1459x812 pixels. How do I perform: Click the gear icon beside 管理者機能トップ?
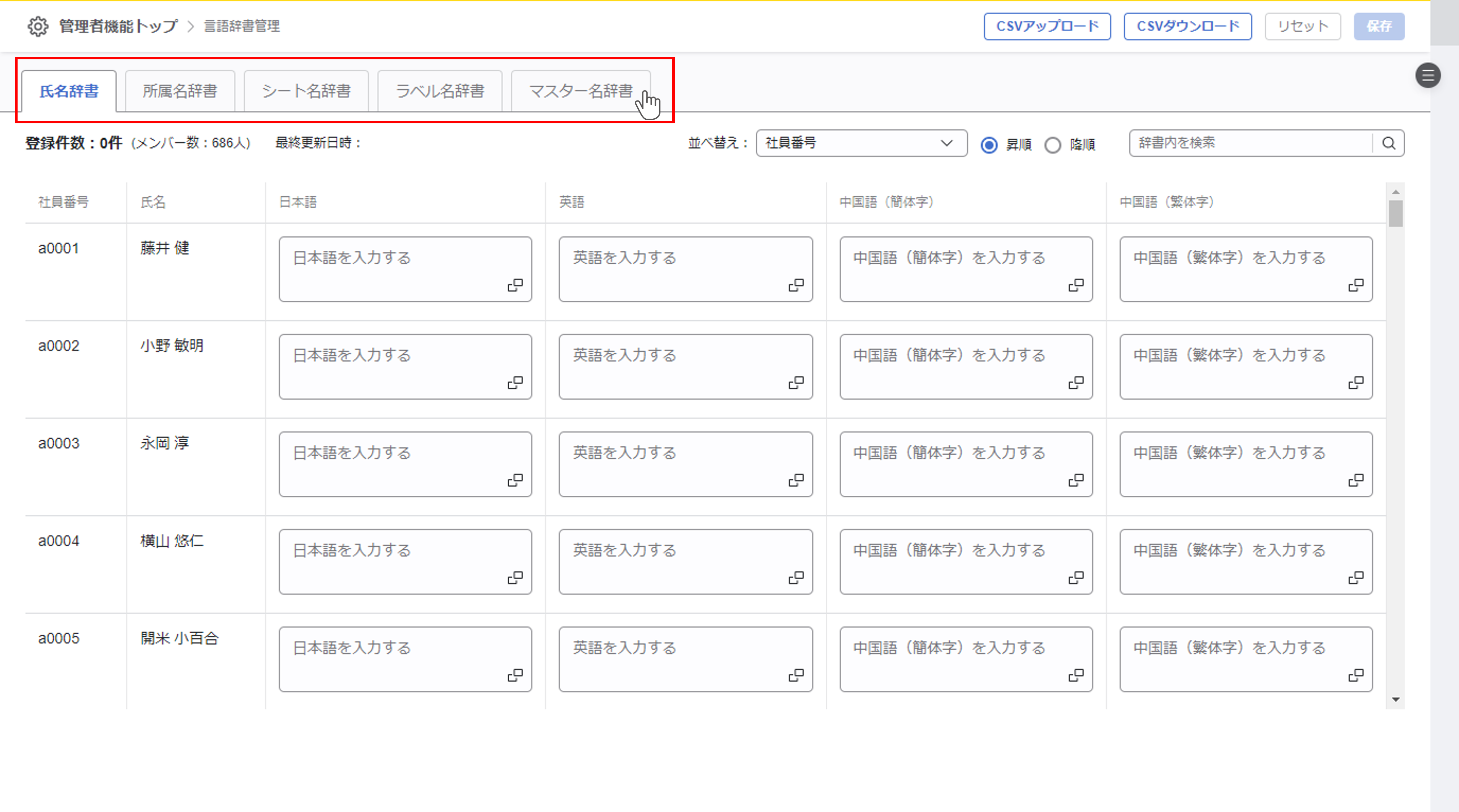point(38,26)
